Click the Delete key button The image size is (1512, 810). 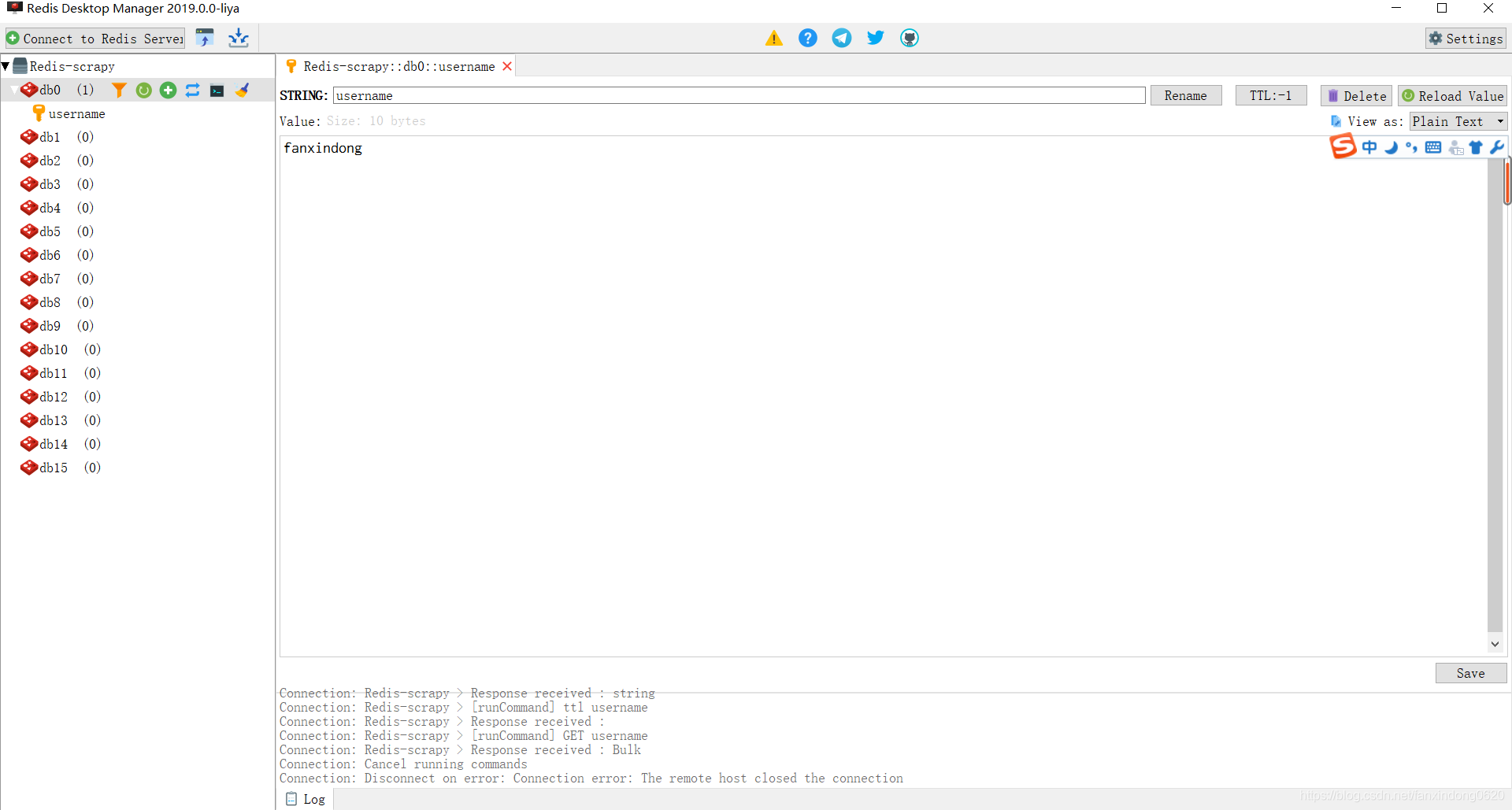[x=1356, y=95]
